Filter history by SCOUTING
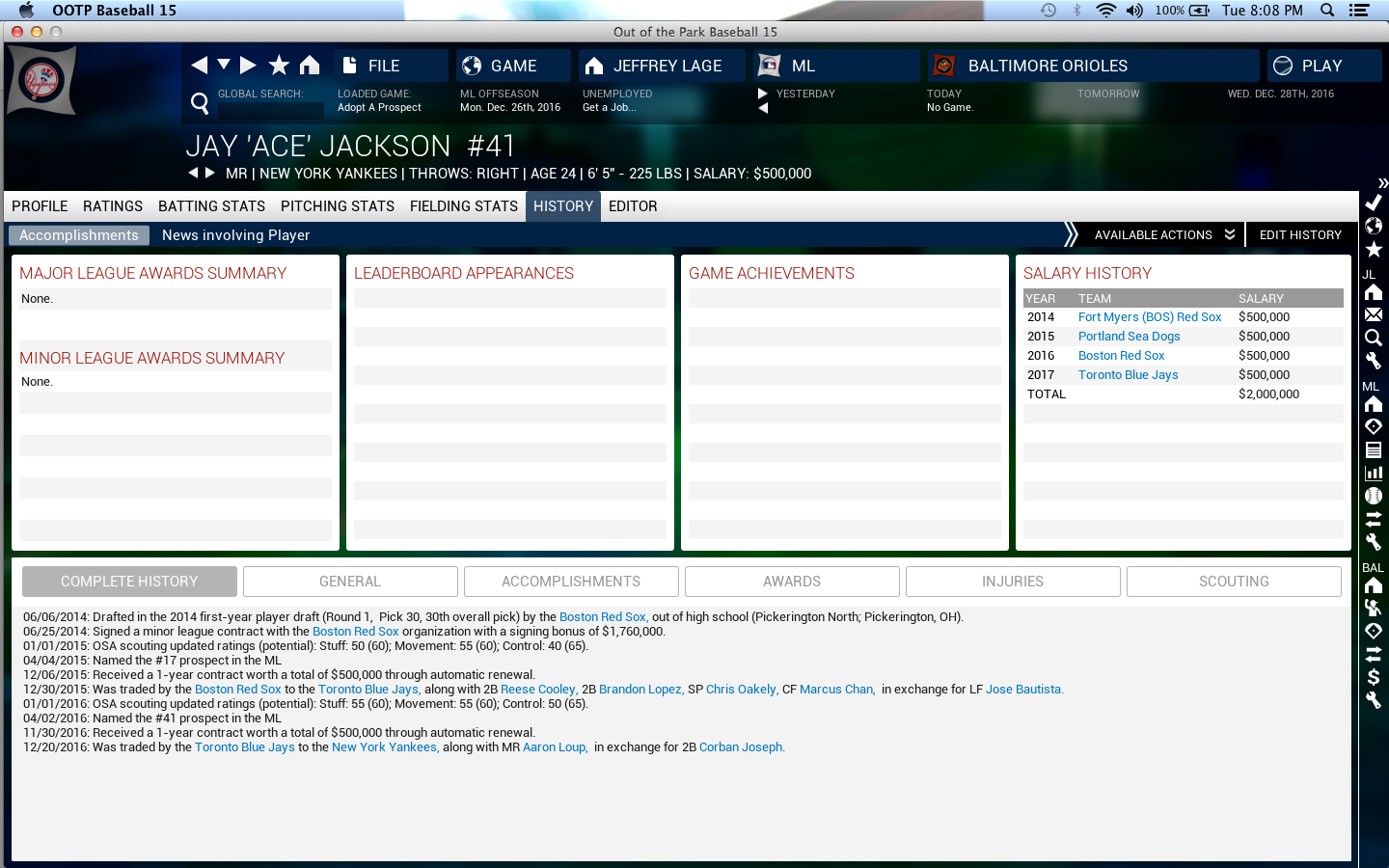1389x868 pixels. [x=1234, y=582]
